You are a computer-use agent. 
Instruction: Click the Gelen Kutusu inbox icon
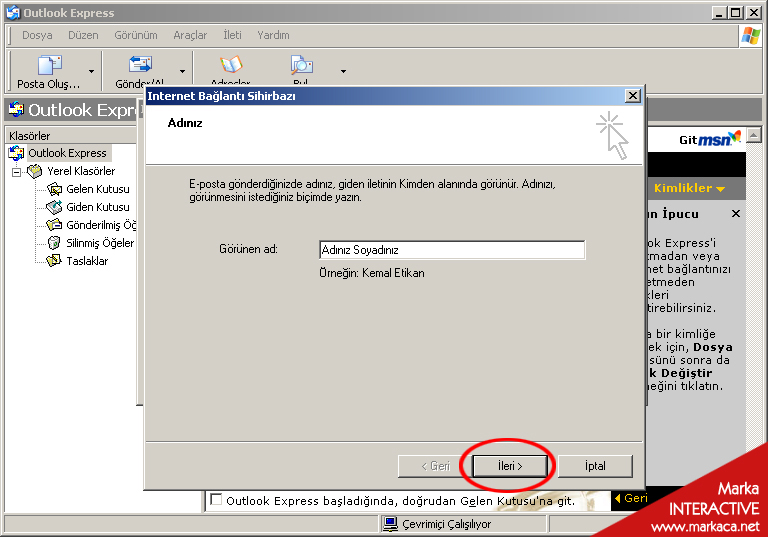click(x=54, y=189)
